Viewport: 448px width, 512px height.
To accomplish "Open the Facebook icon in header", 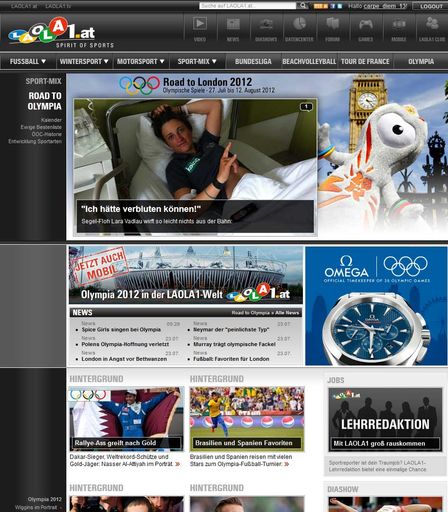I will (333, 6).
